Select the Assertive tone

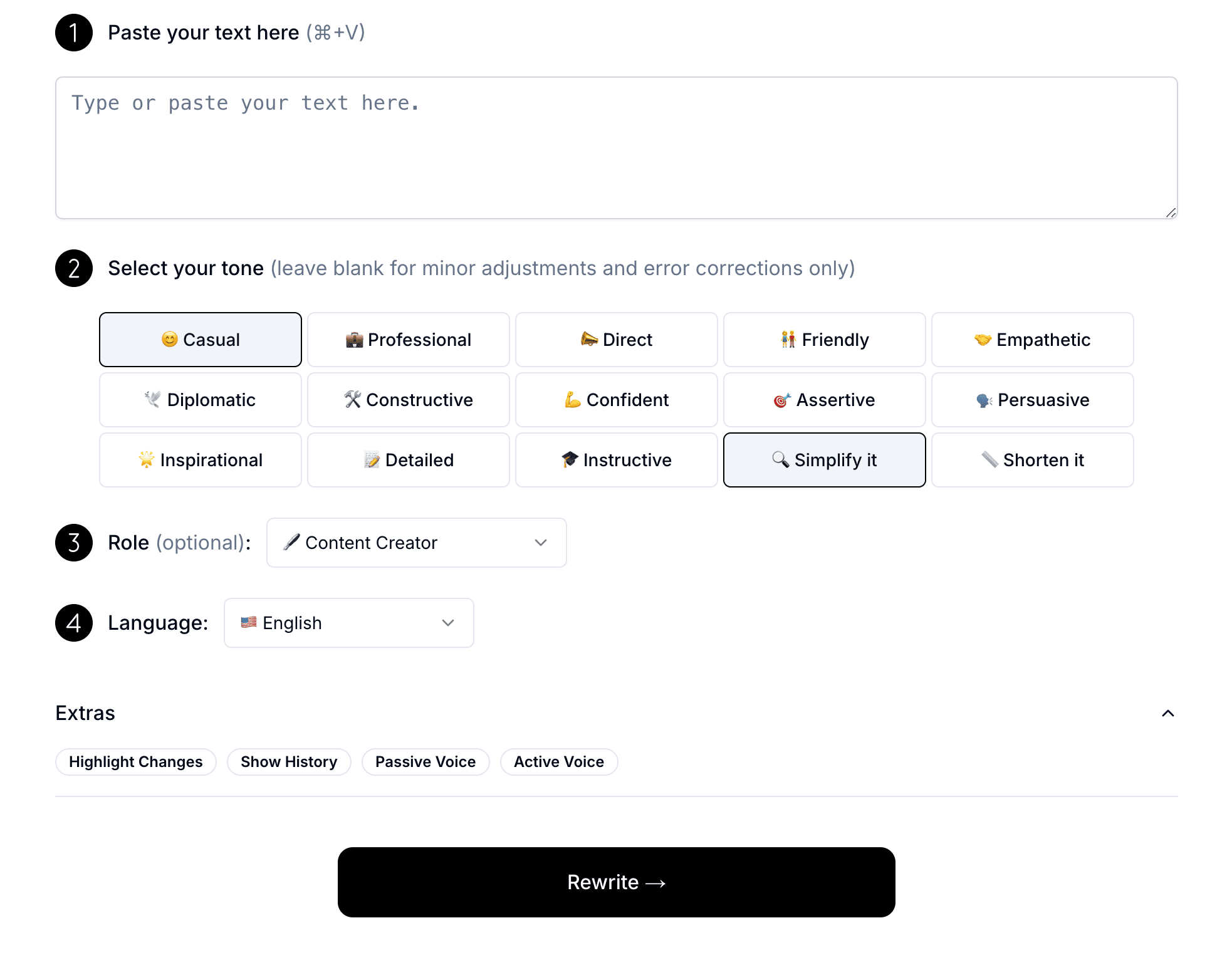pyautogui.click(x=824, y=399)
